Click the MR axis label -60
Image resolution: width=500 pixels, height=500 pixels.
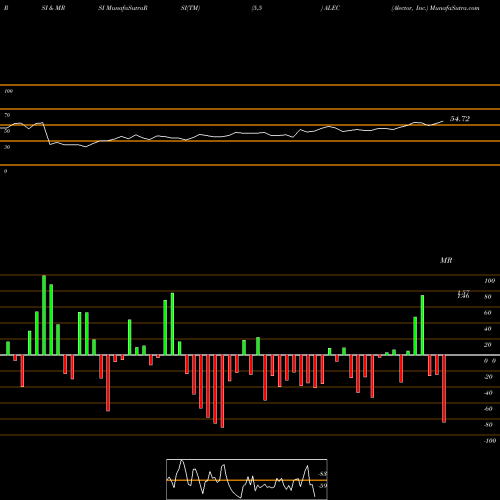pos(488,409)
